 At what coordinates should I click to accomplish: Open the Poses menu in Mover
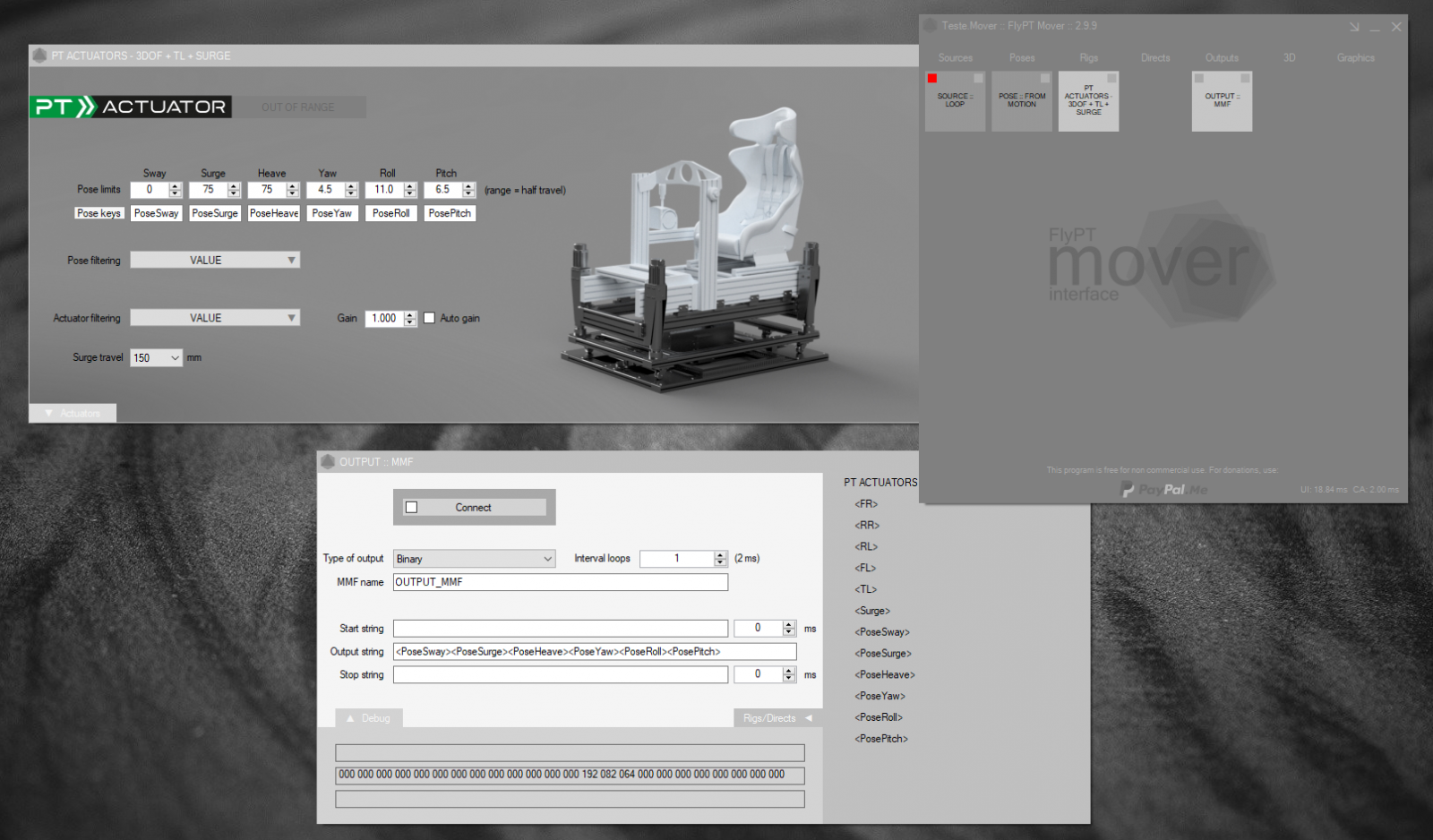[x=1022, y=57]
